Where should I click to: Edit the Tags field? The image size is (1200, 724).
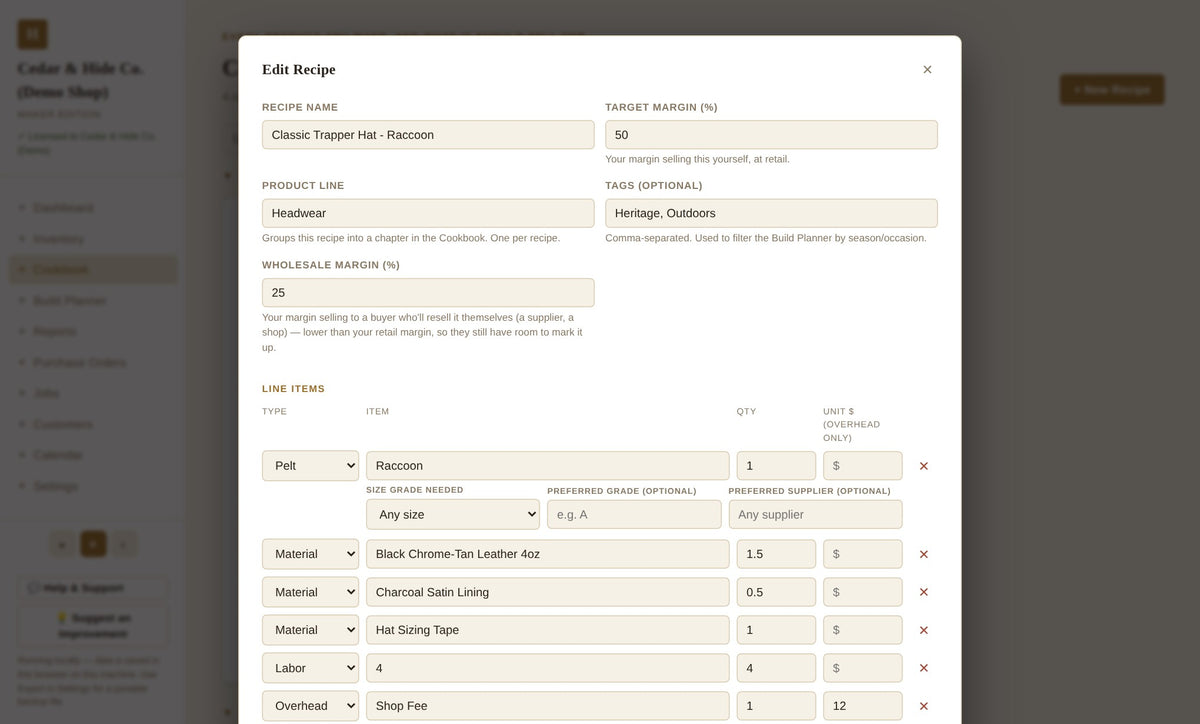pyautogui.click(x=771, y=213)
